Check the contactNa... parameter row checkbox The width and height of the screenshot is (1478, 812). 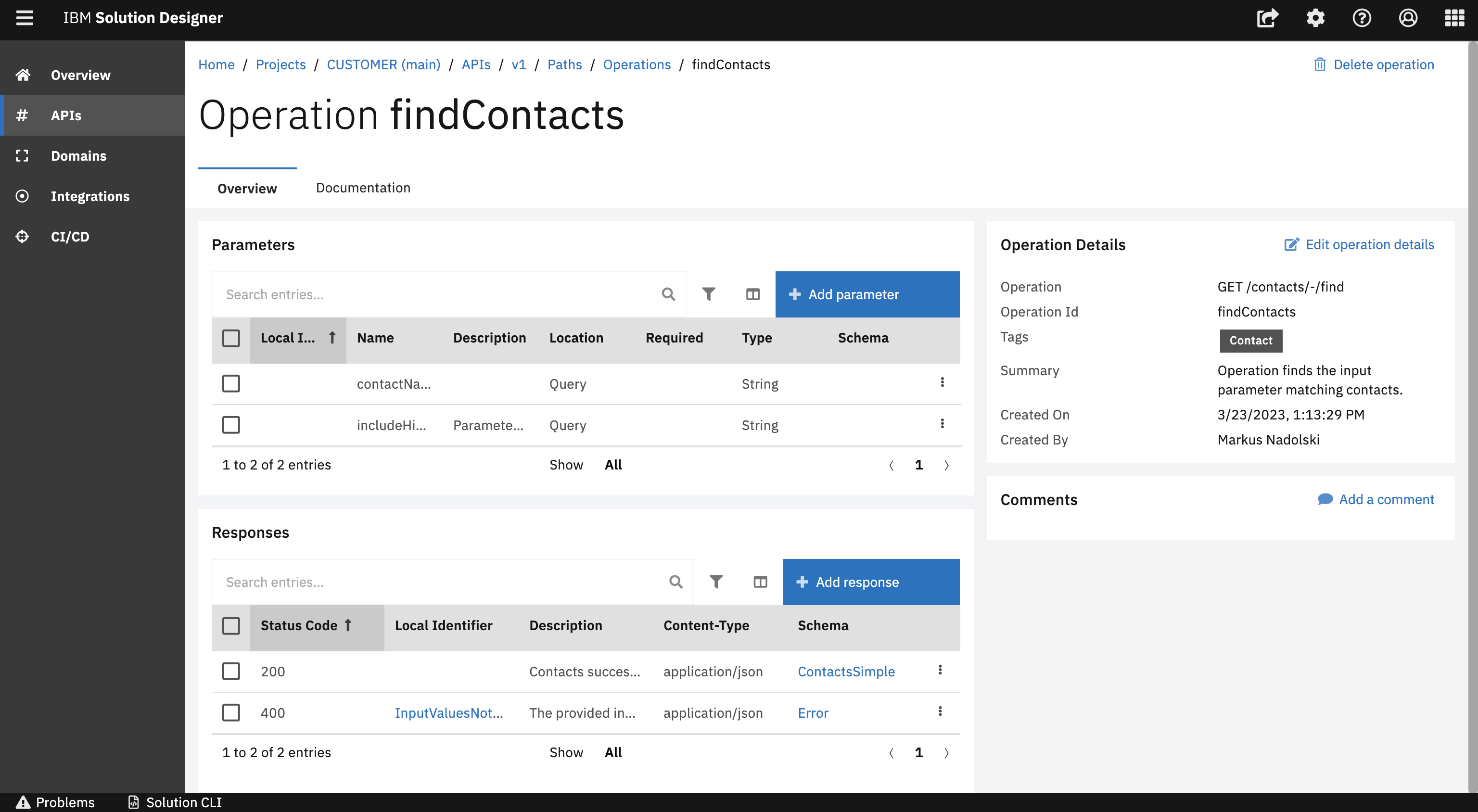[231, 383]
